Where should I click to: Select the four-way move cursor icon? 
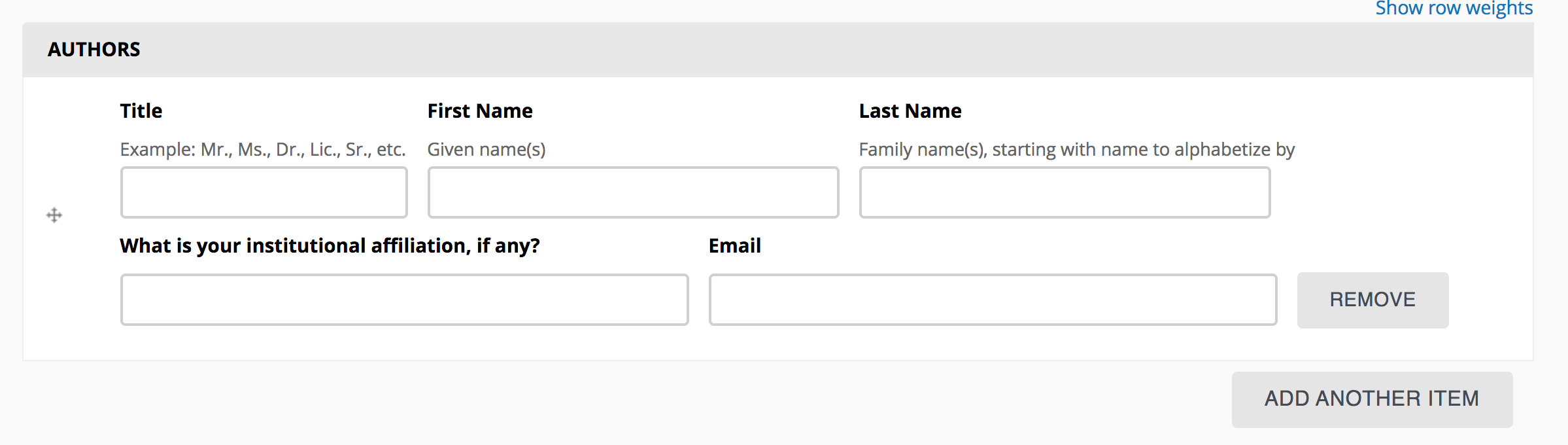pyautogui.click(x=55, y=215)
